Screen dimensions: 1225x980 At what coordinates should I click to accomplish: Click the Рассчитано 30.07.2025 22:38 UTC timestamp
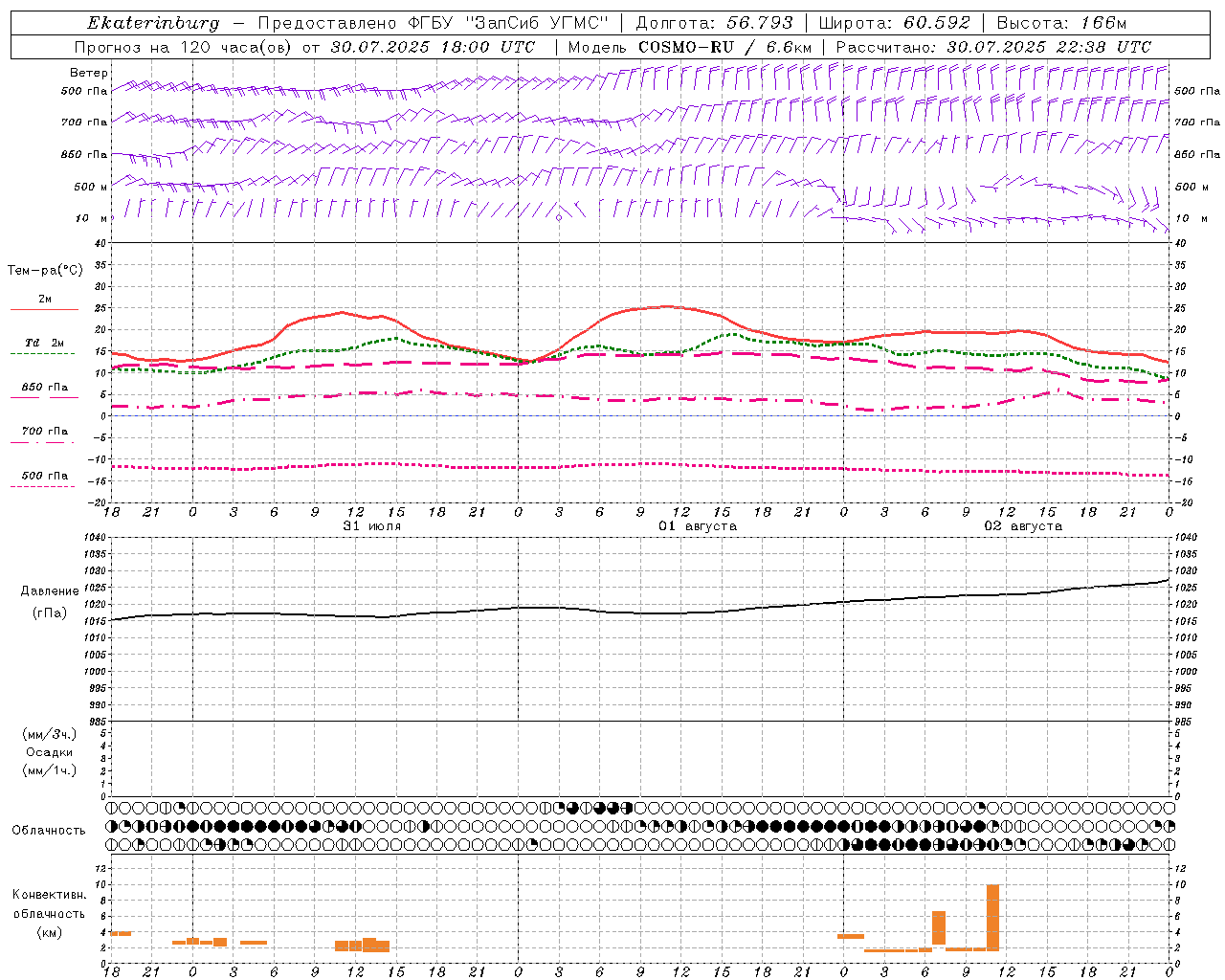993,47
